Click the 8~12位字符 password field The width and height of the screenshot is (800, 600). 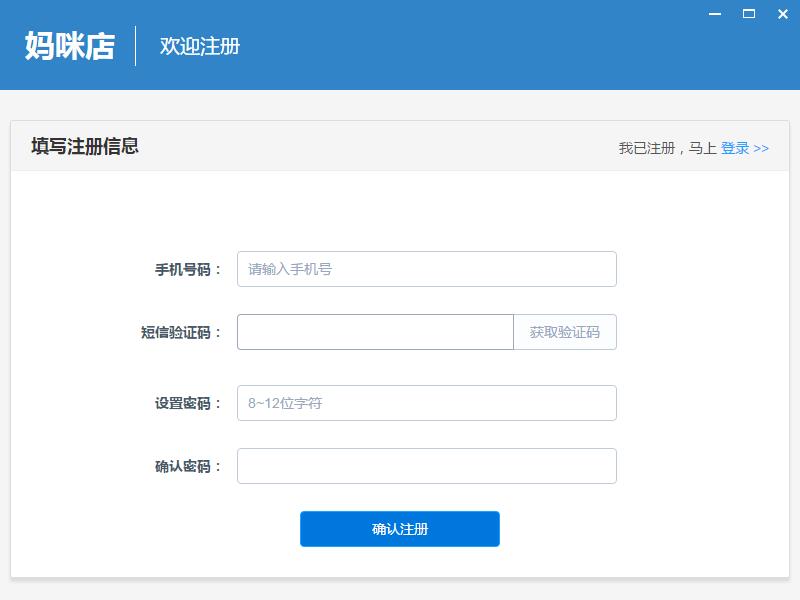coord(427,402)
